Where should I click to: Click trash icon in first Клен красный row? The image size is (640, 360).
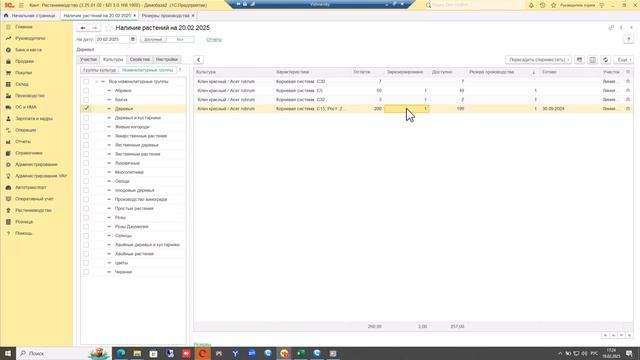click(x=628, y=81)
